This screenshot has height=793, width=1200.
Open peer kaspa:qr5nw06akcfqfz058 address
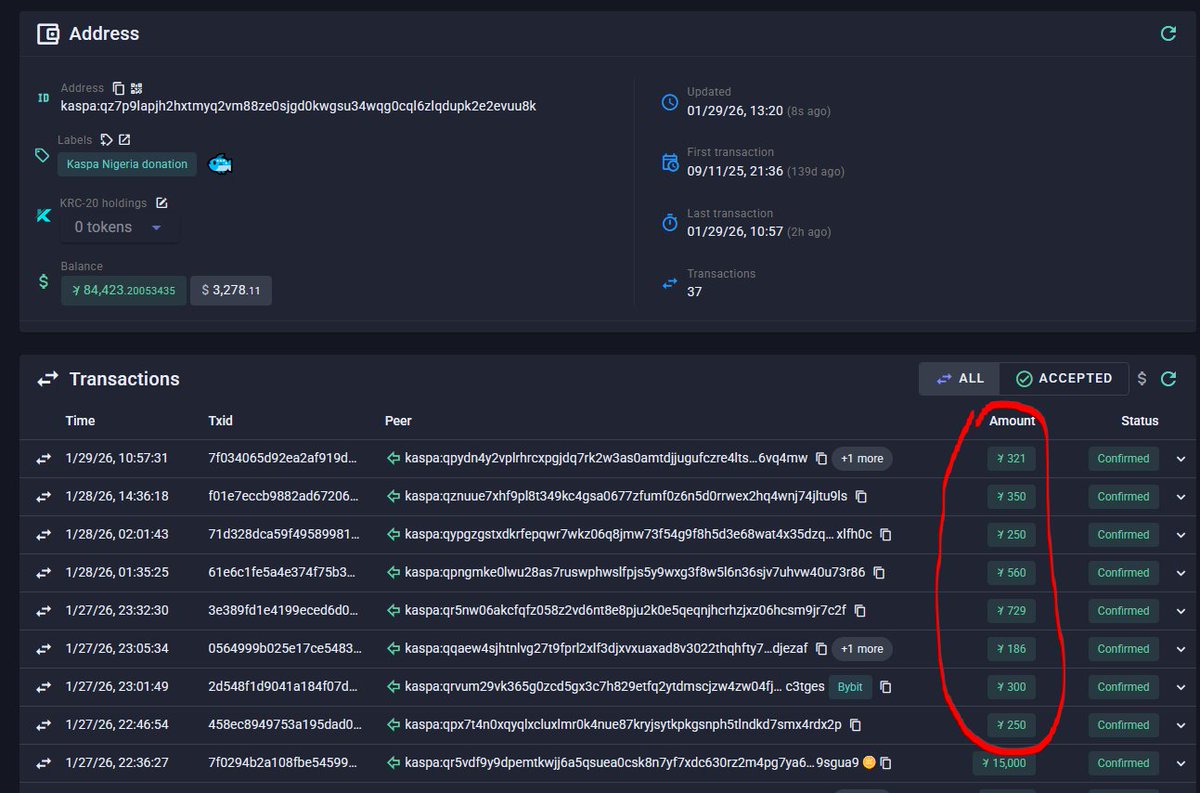point(625,611)
